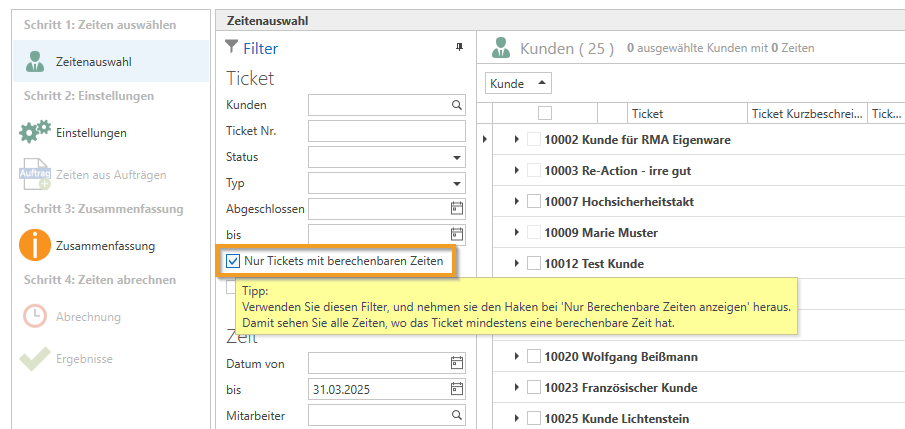Click the Ticket column header
Screen dimensions: 905x429
click(x=647, y=114)
